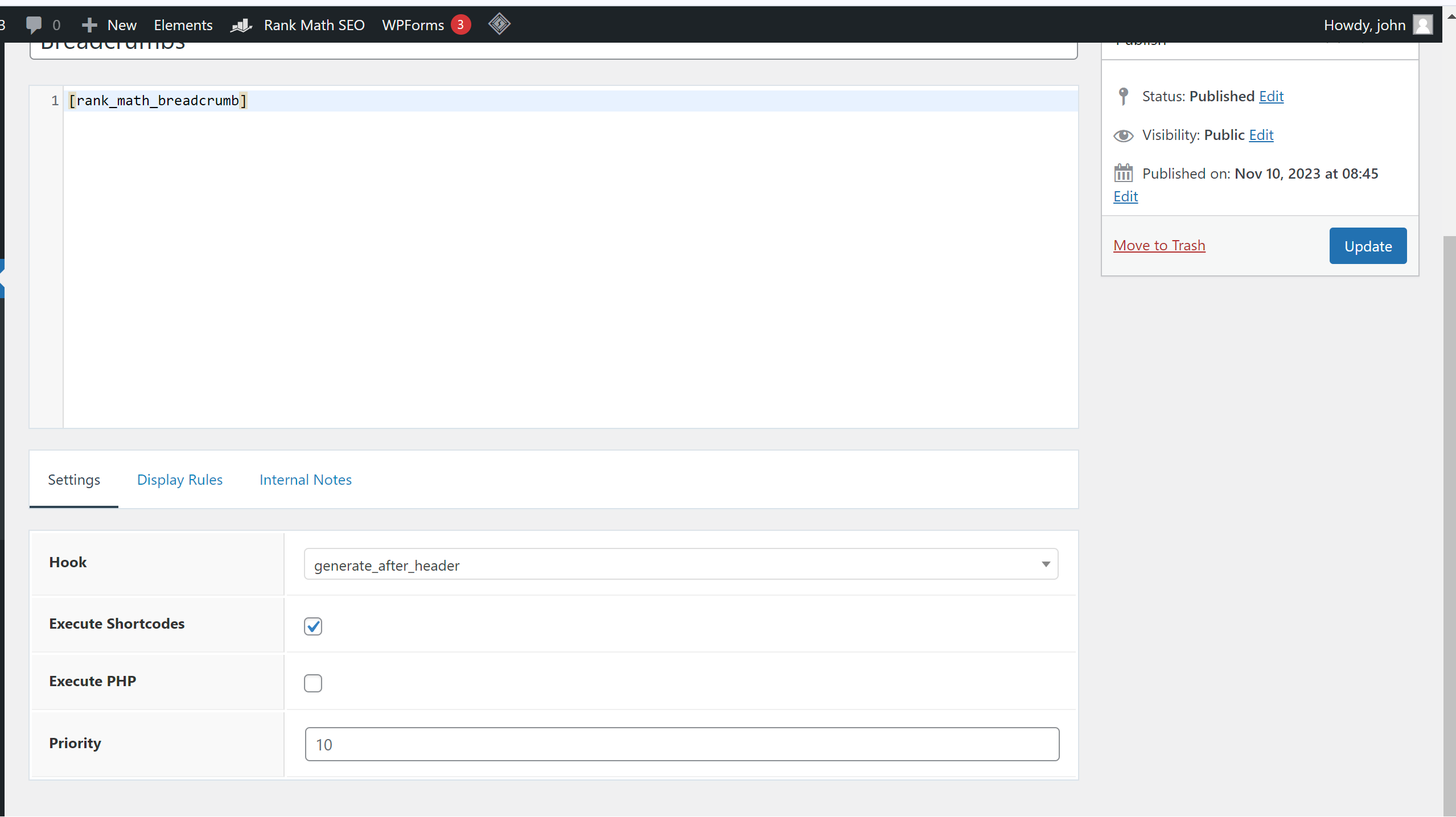Uncheck Execute Shortcodes

313,626
